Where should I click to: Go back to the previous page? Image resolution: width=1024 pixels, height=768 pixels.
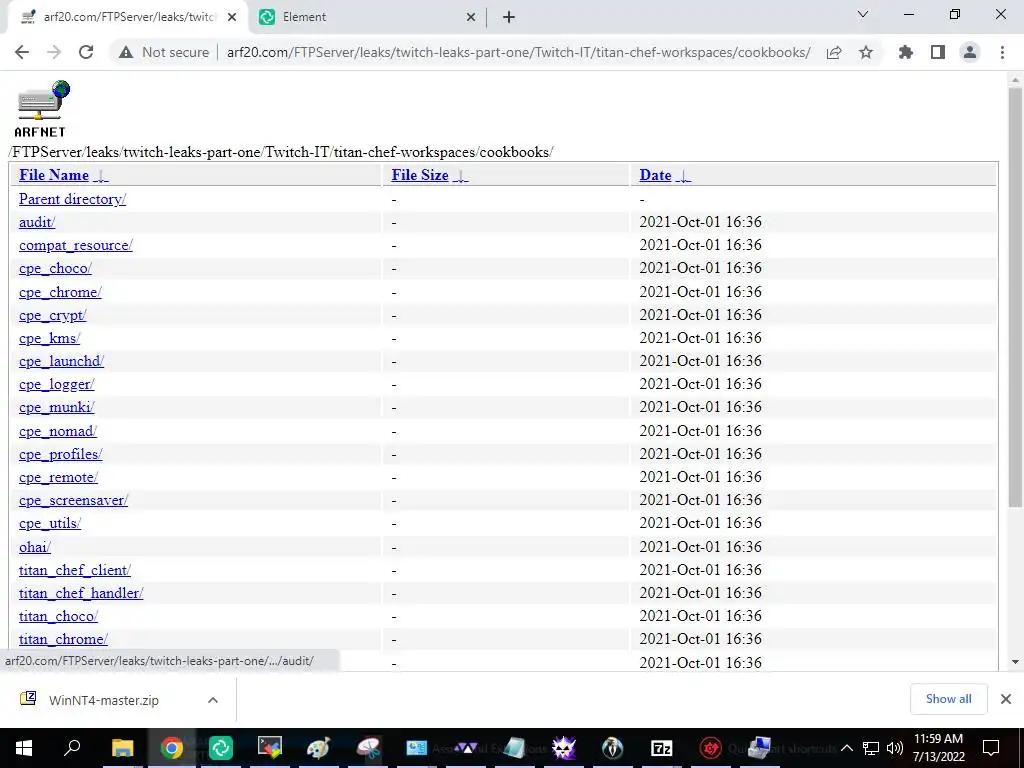click(x=22, y=52)
